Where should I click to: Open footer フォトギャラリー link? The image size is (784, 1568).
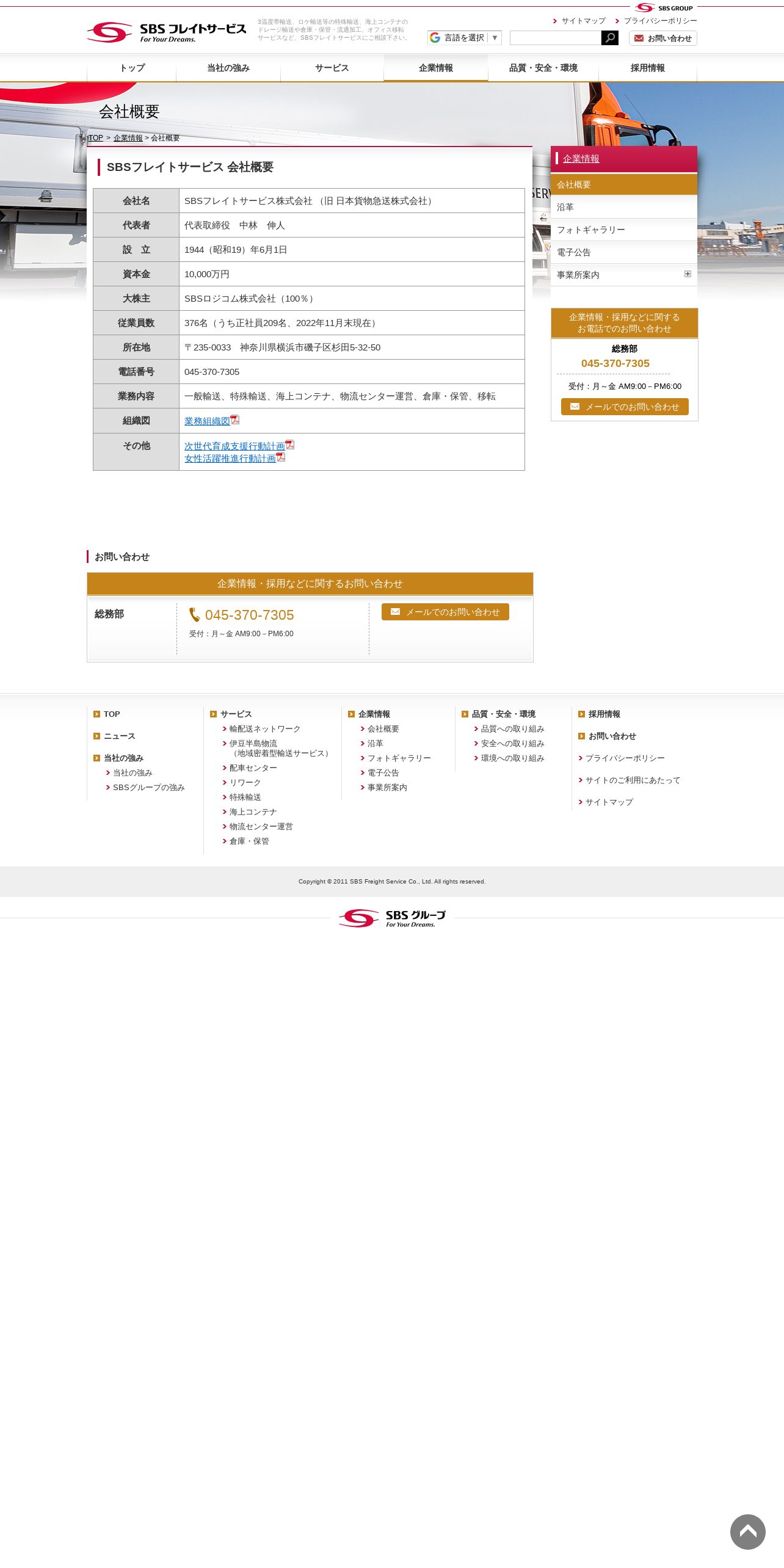(399, 758)
